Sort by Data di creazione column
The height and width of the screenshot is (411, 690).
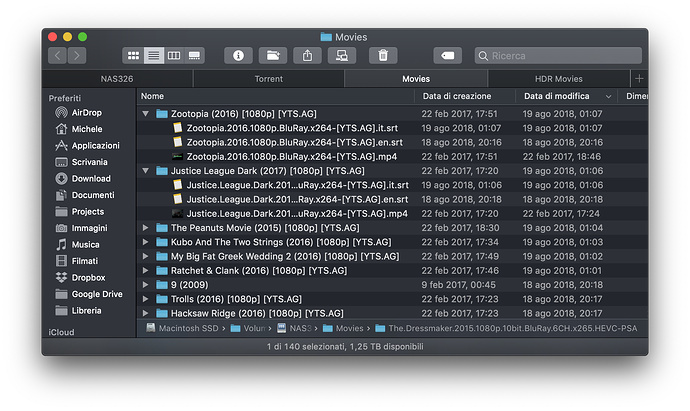coord(465,96)
